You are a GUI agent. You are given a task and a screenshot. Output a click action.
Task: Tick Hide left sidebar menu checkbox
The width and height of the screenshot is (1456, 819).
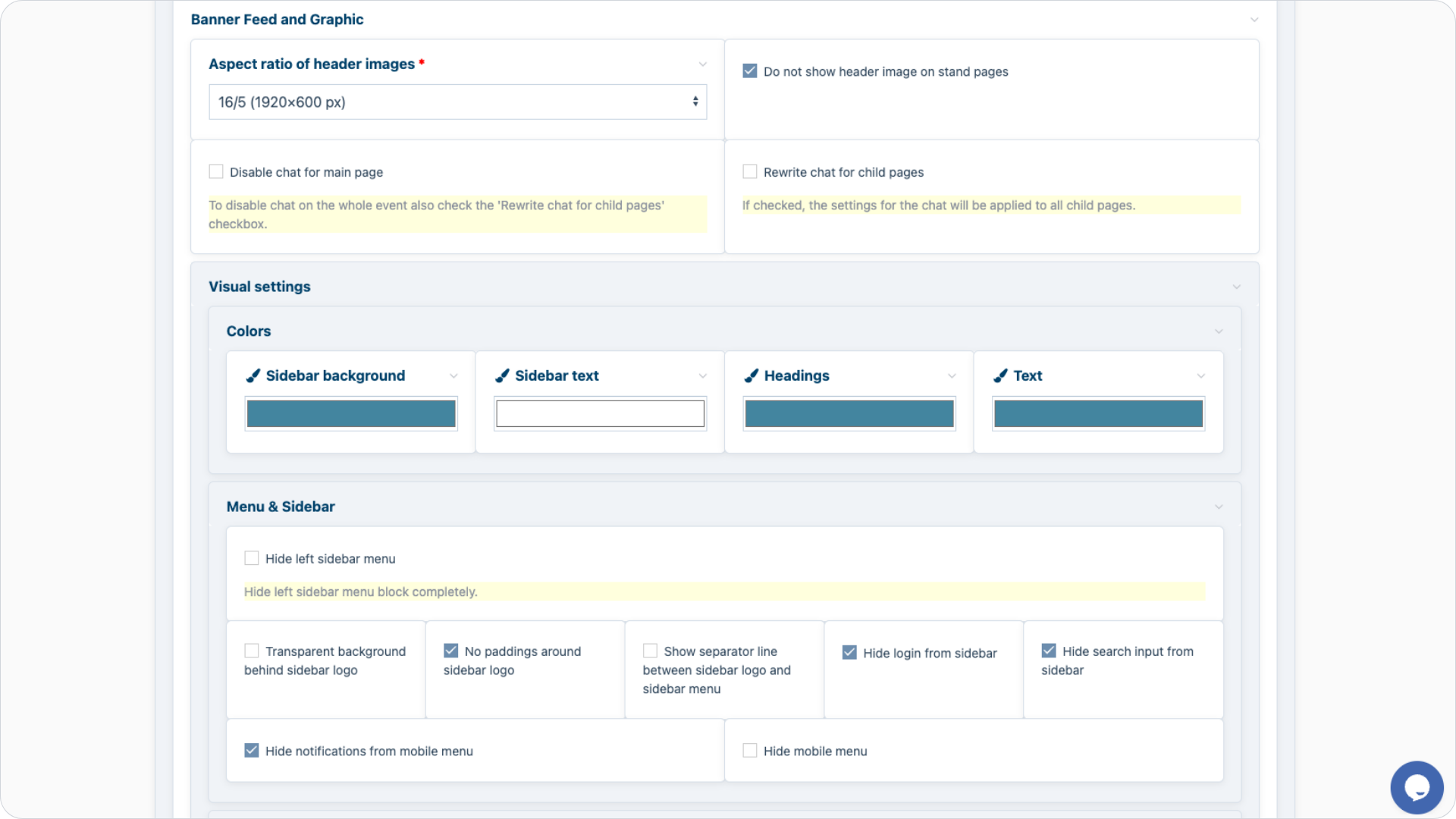252,559
